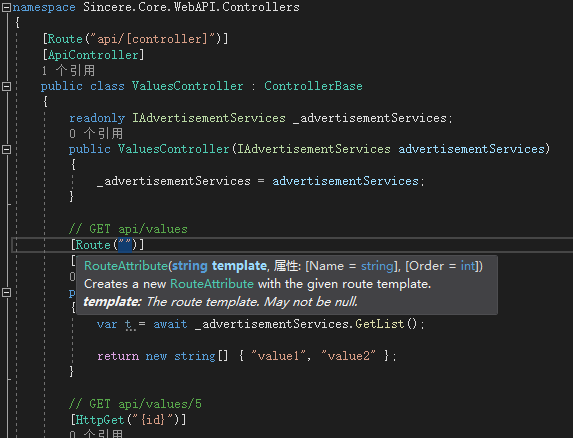Open the '1 个引用' CodeLens link
573x438 pixels.
pyautogui.click(x=68, y=71)
